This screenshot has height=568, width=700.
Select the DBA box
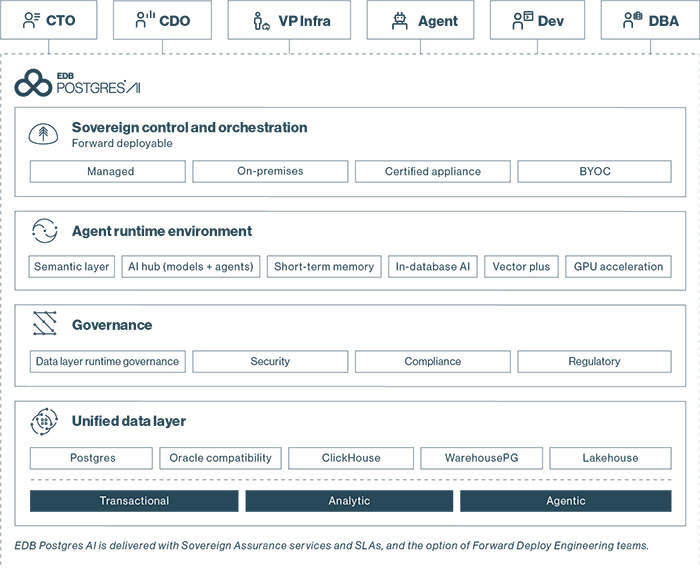[x=650, y=20]
